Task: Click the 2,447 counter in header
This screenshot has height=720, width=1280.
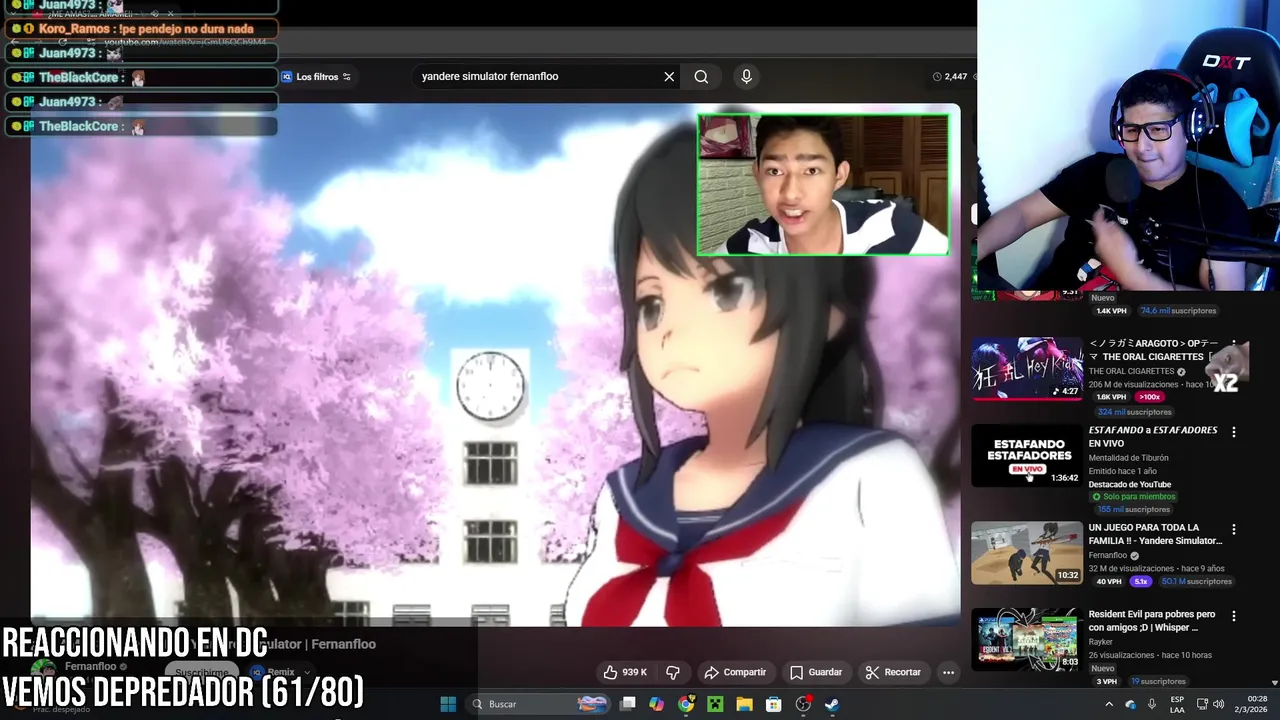Action: click(x=949, y=77)
